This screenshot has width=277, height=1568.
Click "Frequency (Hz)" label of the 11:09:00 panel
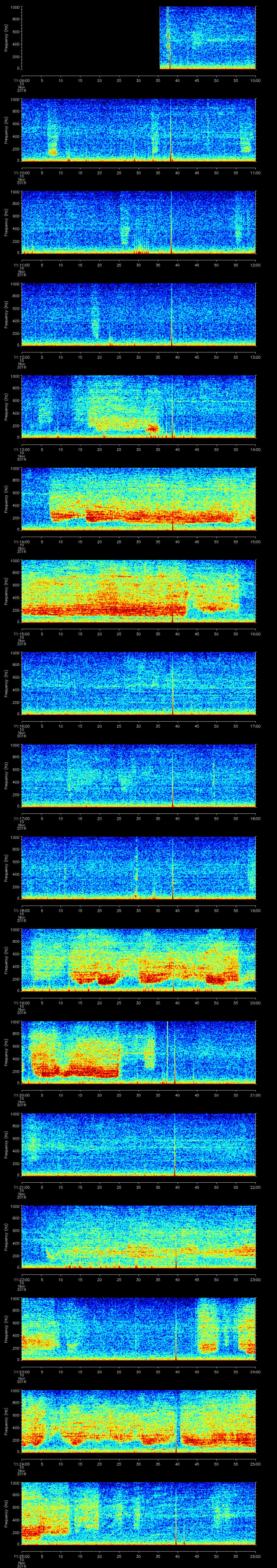[x=6, y=38]
